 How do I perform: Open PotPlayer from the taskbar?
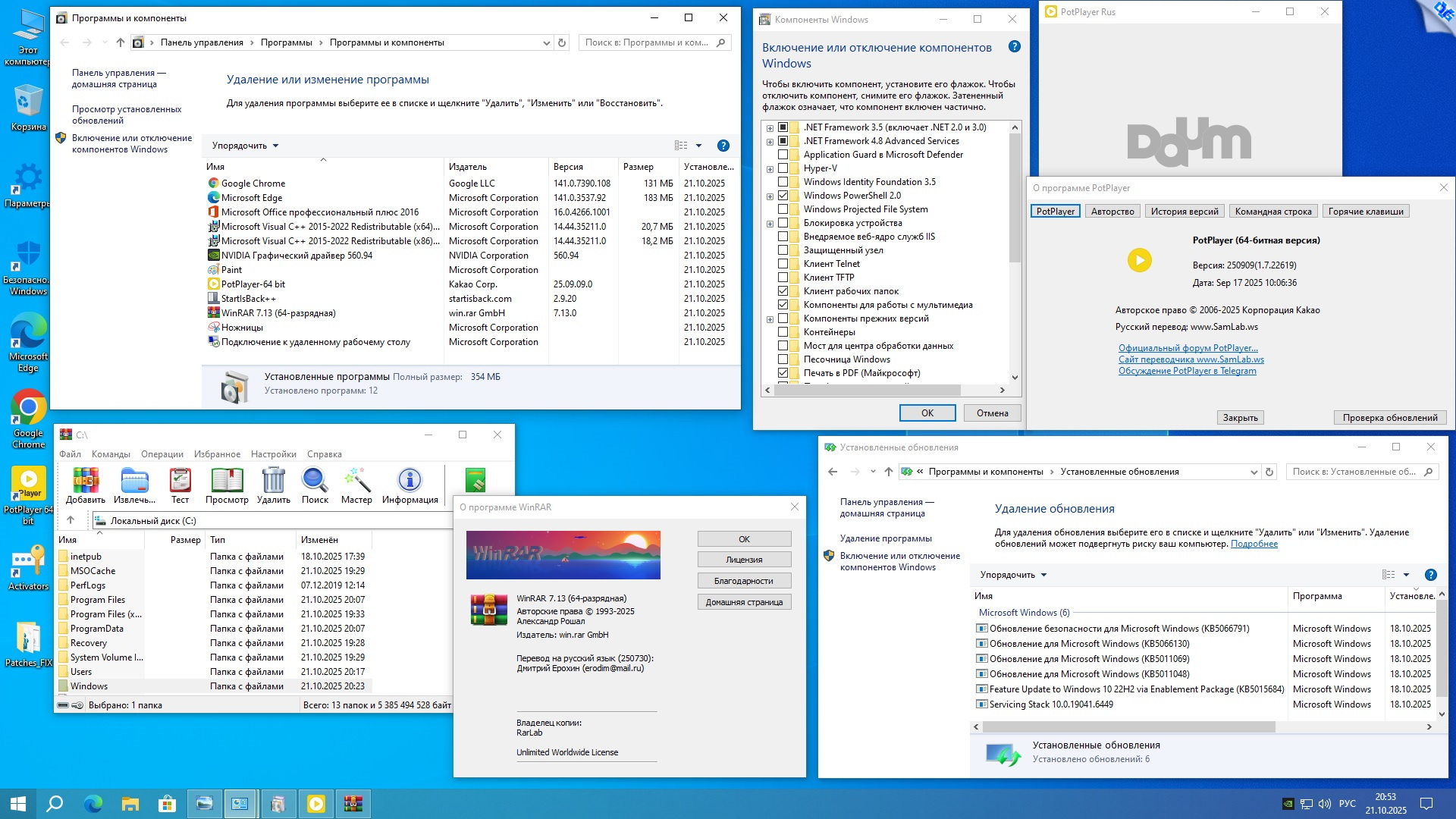pyautogui.click(x=315, y=803)
